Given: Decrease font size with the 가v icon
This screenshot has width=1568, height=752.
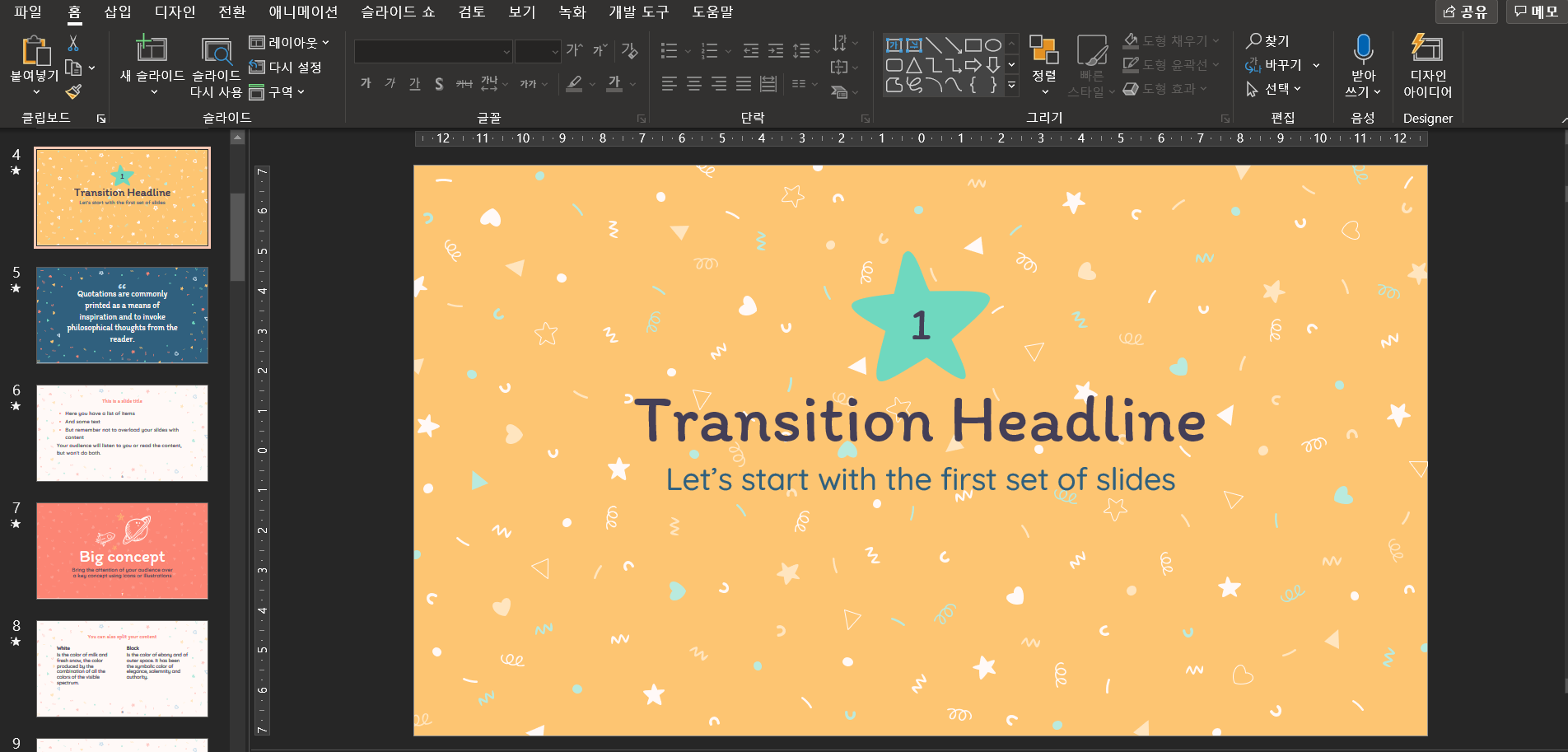Looking at the screenshot, I should tap(600, 50).
